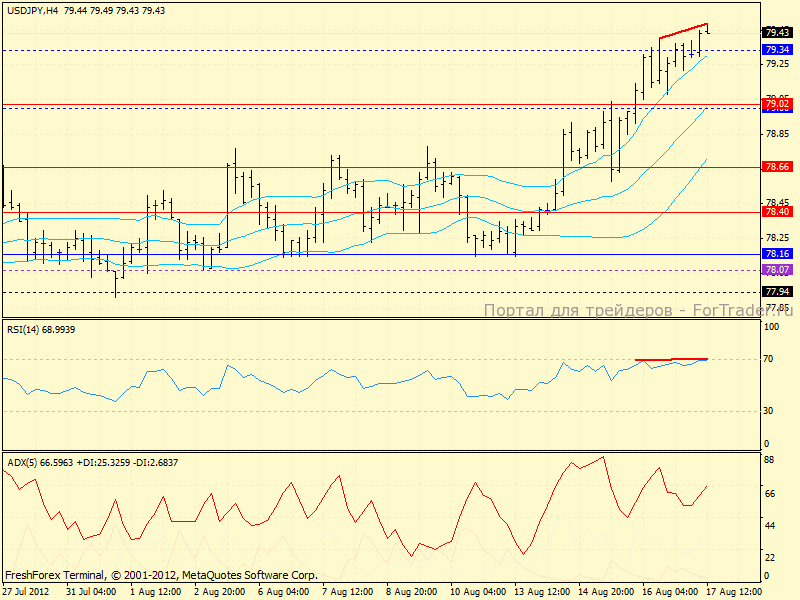Select the red 78.40 price level tag

point(777,212)
